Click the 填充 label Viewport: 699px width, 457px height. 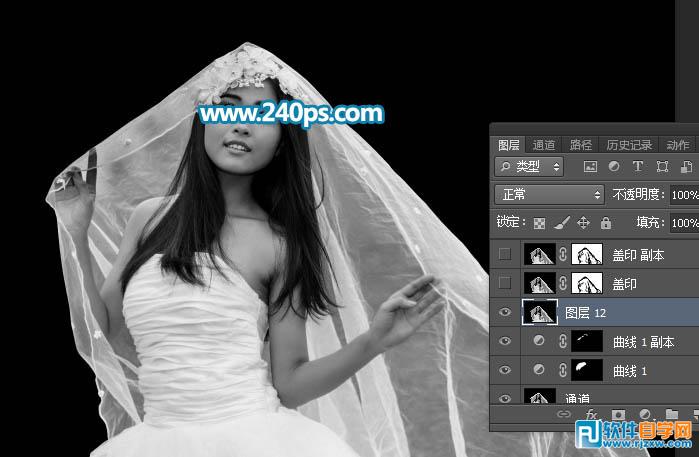[x=651, y=222]
